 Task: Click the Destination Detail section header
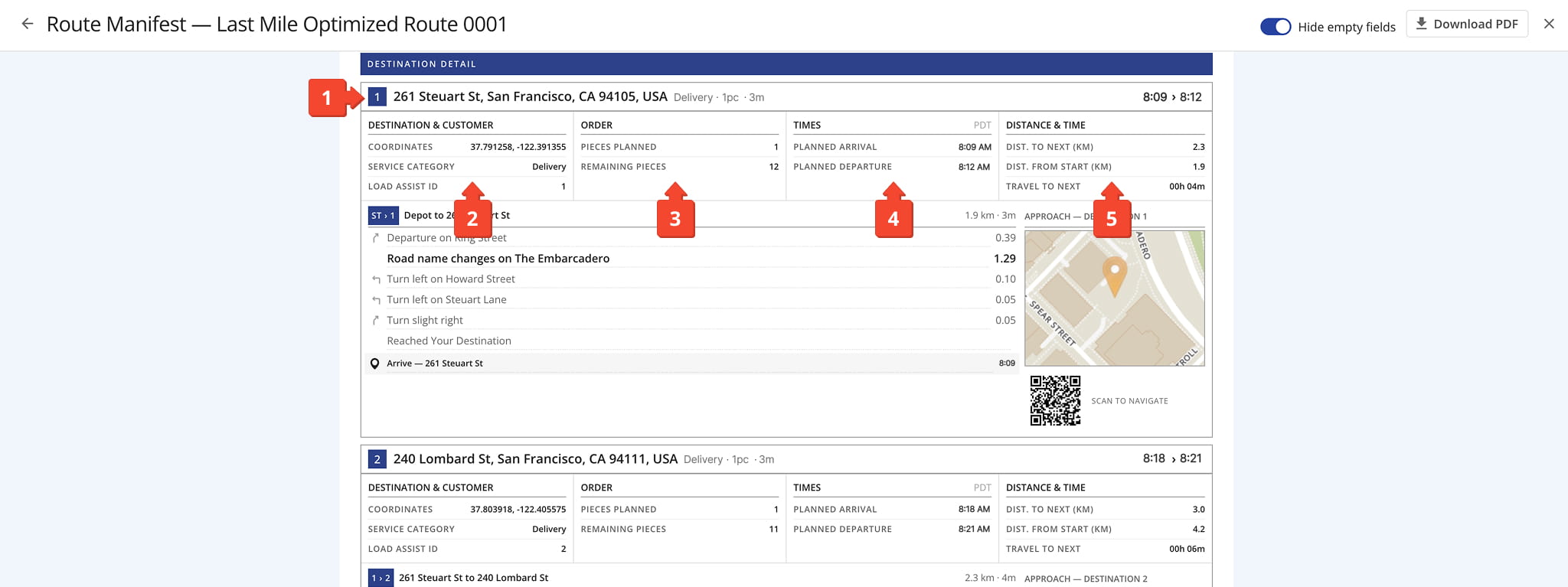[x=786, y=64]
